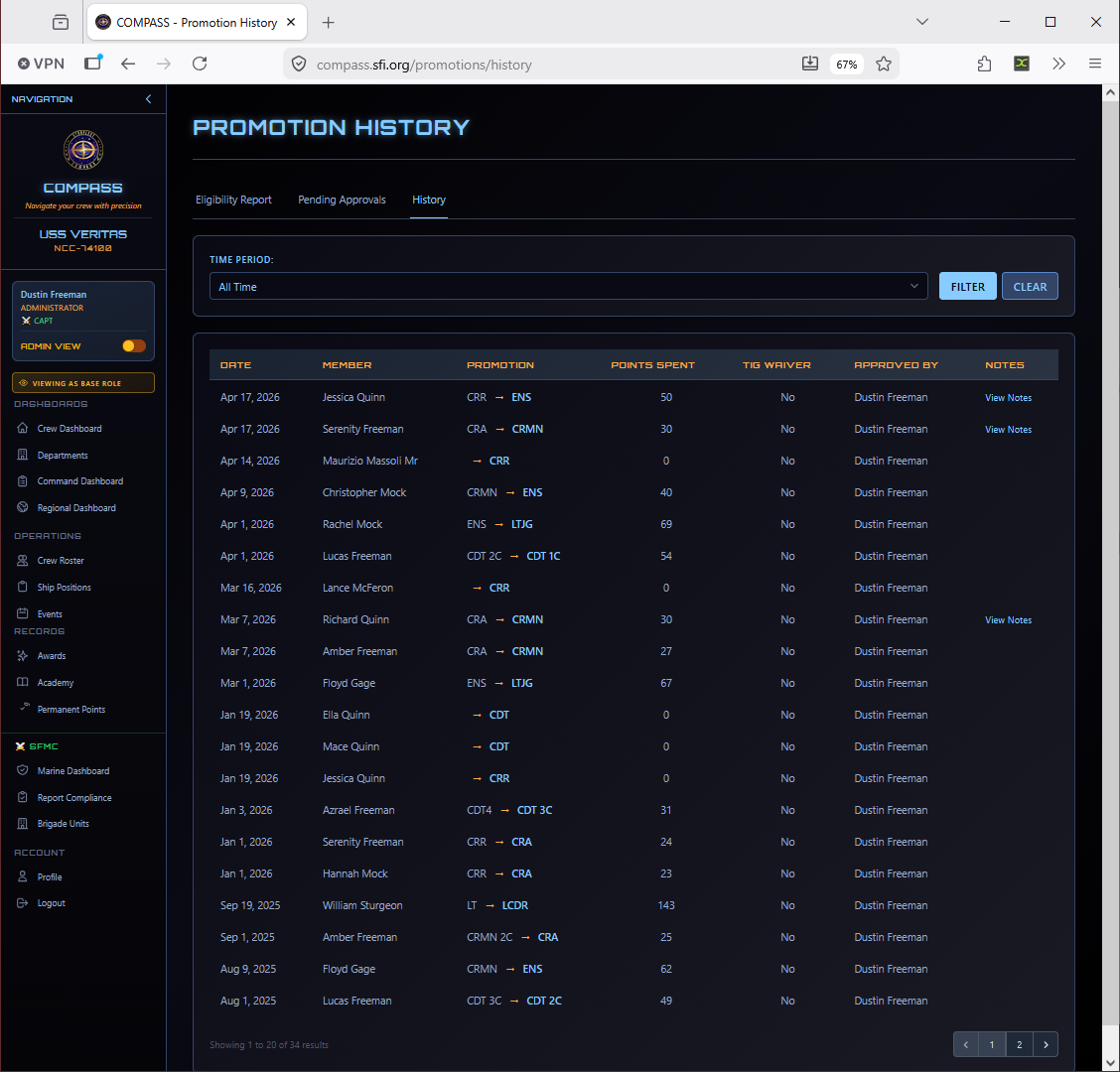Viewport: 1120px width, 1072px height.
Task: Open Crew Dashboard shield icon
Action: pos(22,429)
